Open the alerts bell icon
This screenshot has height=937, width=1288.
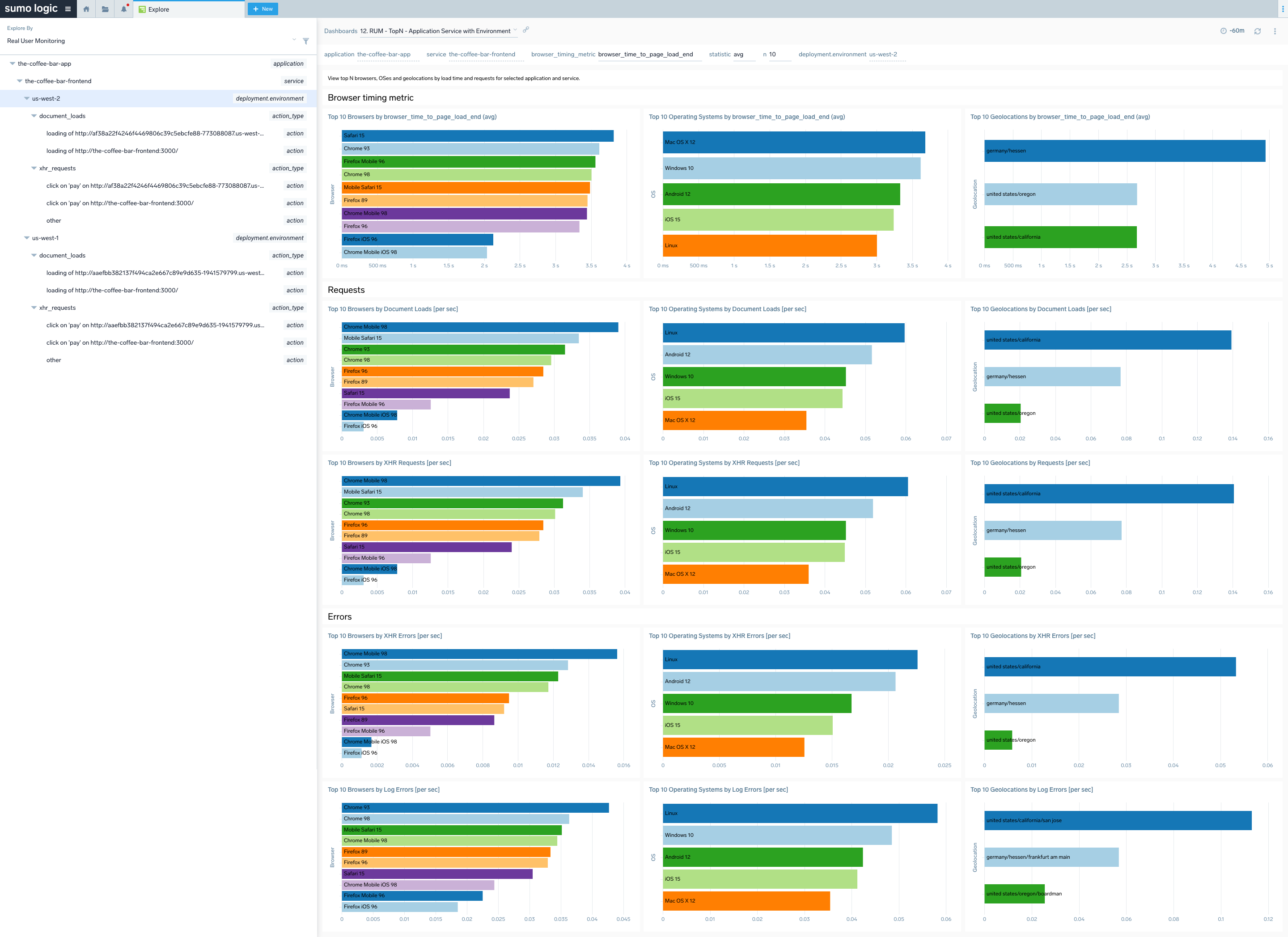tap(124, 9)
